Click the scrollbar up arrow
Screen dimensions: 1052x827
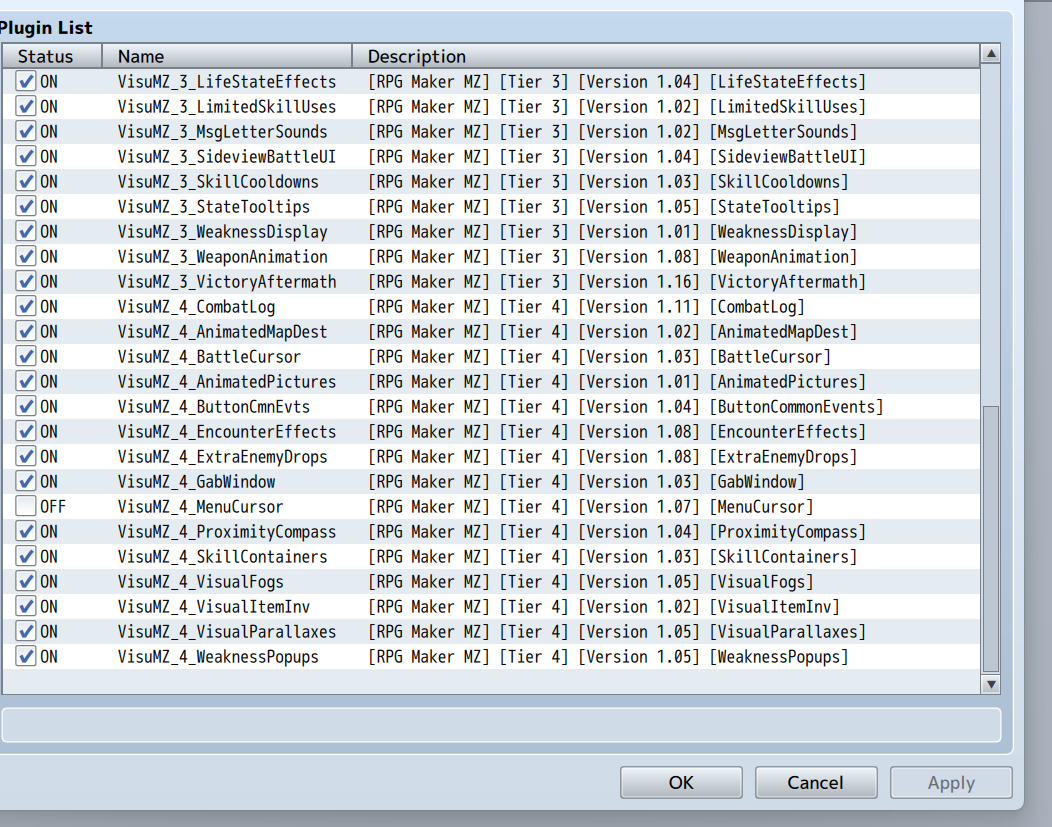[x=991, y=54]
